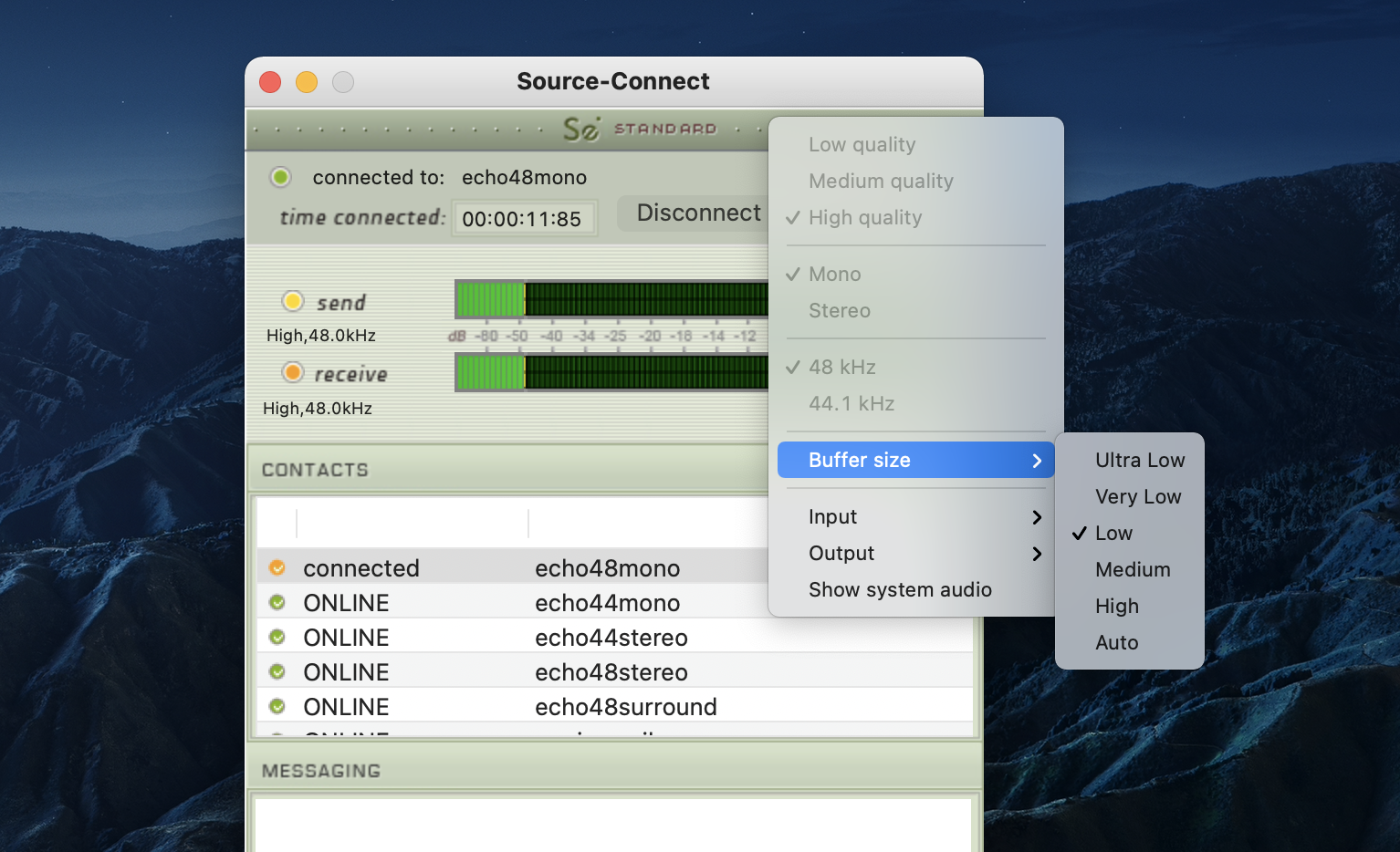
Task: Open the Input submenu
Action: (915, 516)
